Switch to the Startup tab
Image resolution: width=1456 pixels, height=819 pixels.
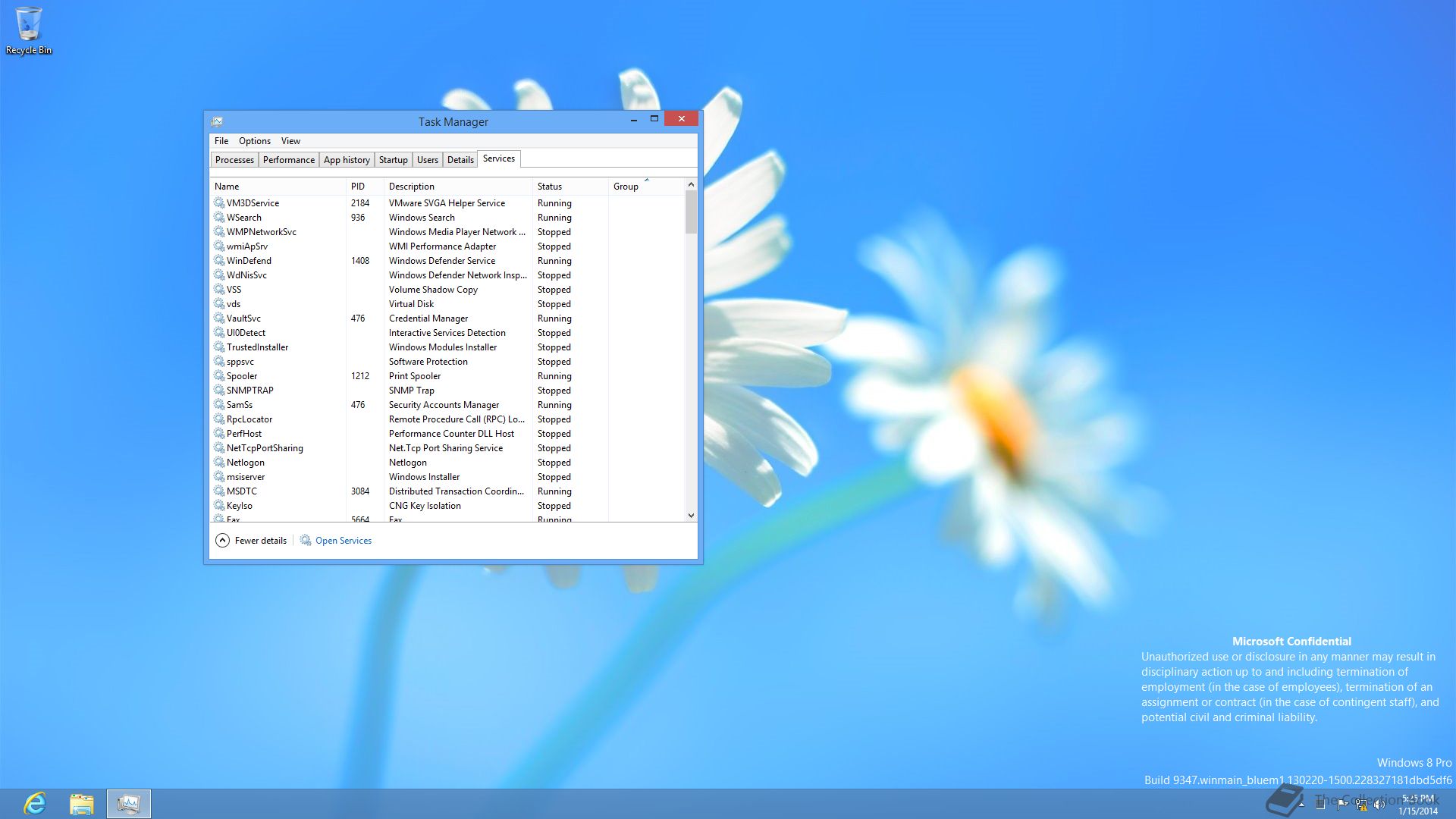[x=393, y=160]
